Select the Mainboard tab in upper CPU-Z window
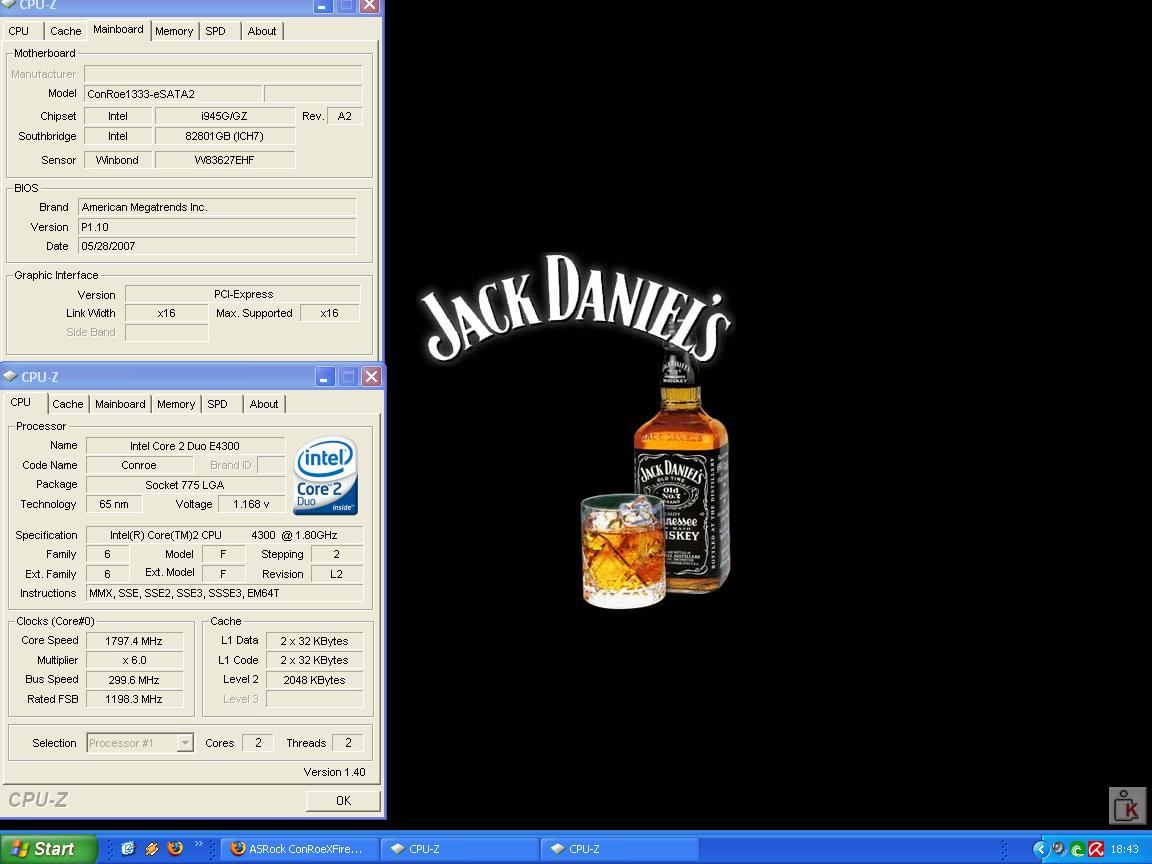The height and width of the screenshot is (864, 1152). [x=118, y=29]
